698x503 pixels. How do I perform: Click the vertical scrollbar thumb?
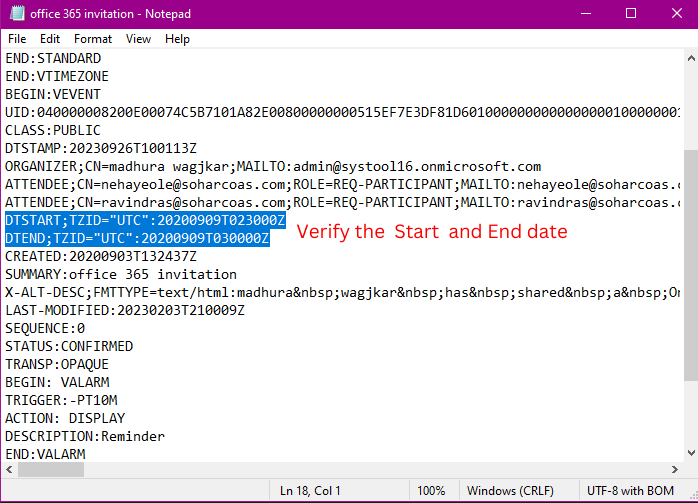[691, 265]
